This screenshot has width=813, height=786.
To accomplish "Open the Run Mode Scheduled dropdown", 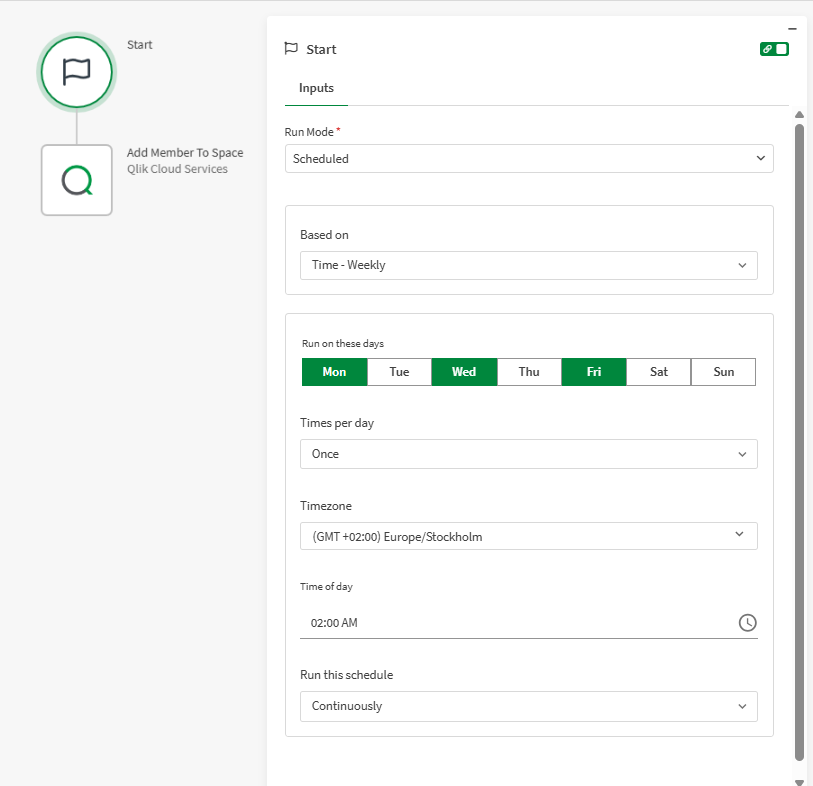I will pos(529,159).
